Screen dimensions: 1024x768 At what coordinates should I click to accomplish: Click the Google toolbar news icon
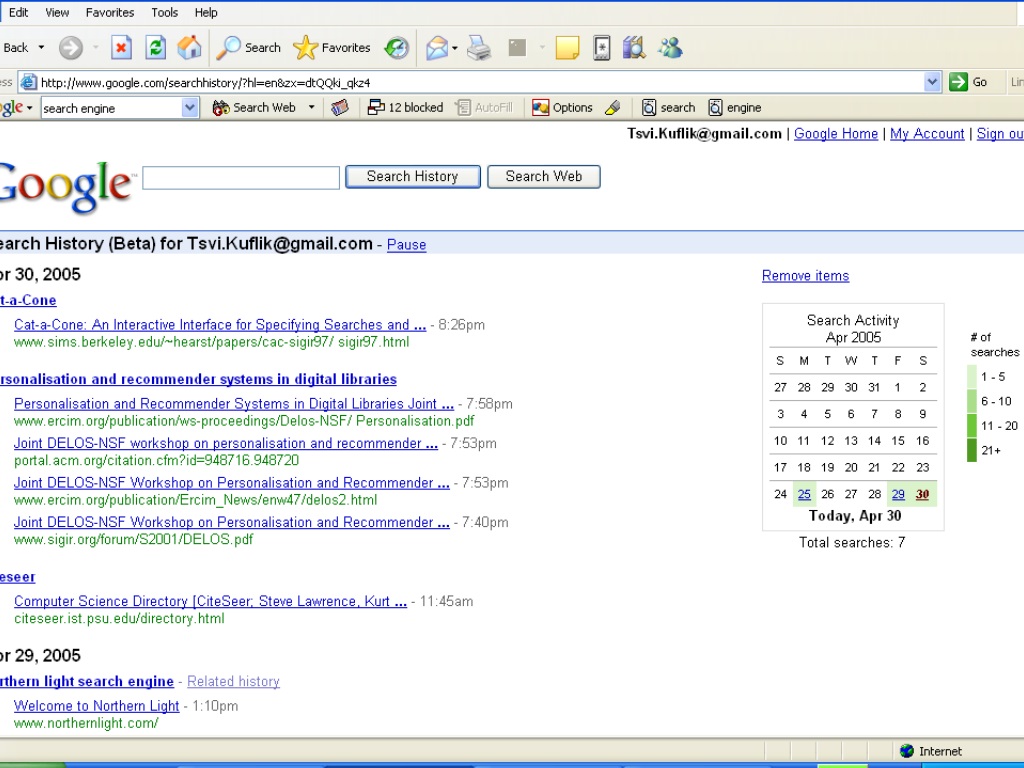point(340,108)
